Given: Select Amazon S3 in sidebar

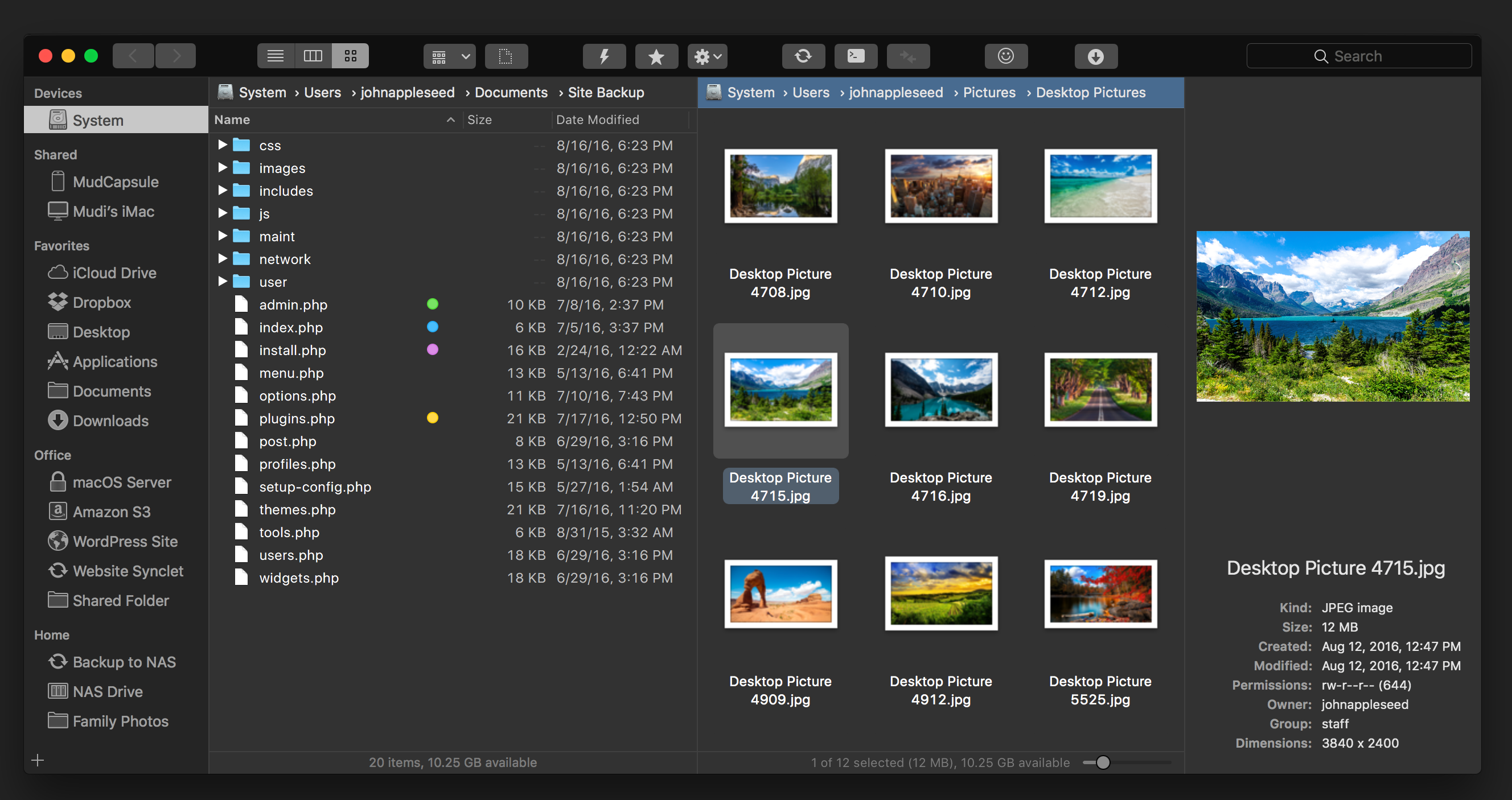Looking at the screenshot, I should click(112, 512).
